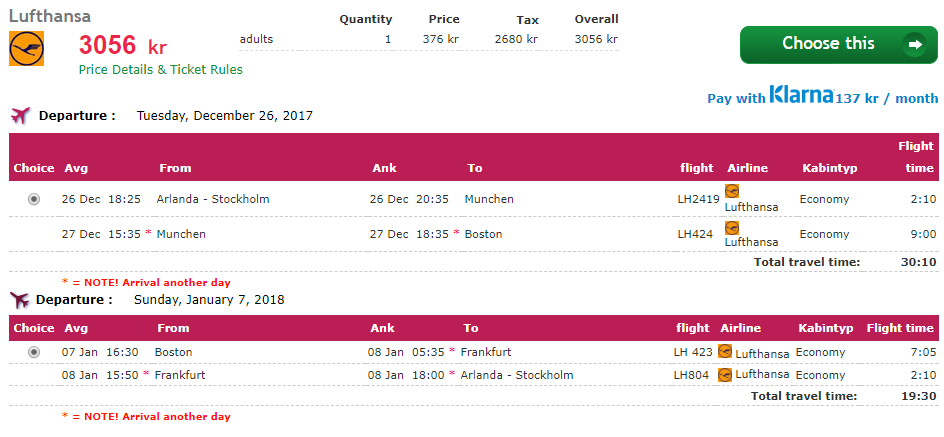Viewport: 944px width, 437px height.
Task: Select the Boston to Frankfurt return flight
Action: pos(34,352)
